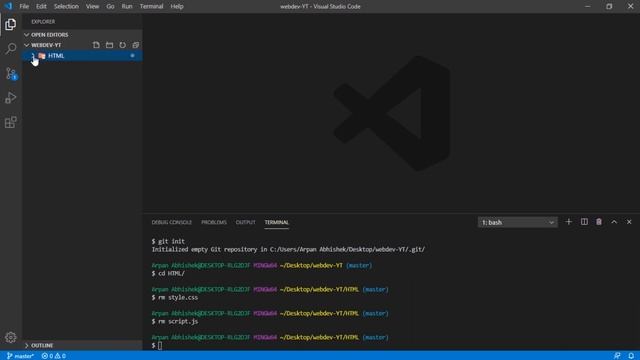This screenshot has height=360, width=640.
Task: Close the terminal panel
Action: 629,222
